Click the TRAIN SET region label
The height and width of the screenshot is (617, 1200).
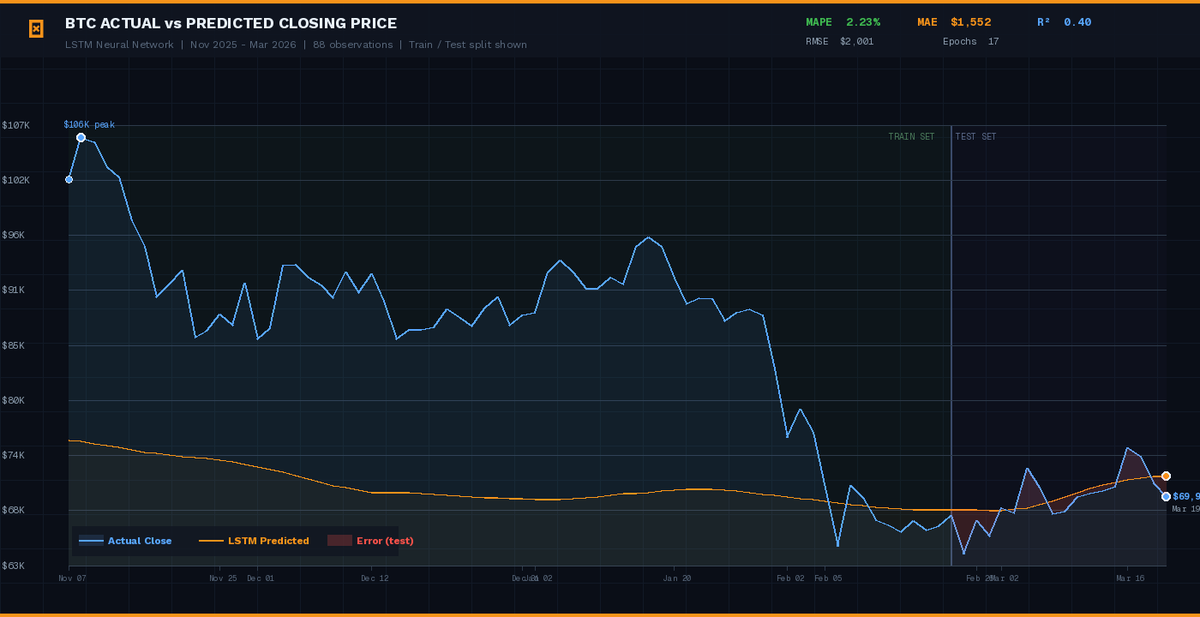point(911,137)
